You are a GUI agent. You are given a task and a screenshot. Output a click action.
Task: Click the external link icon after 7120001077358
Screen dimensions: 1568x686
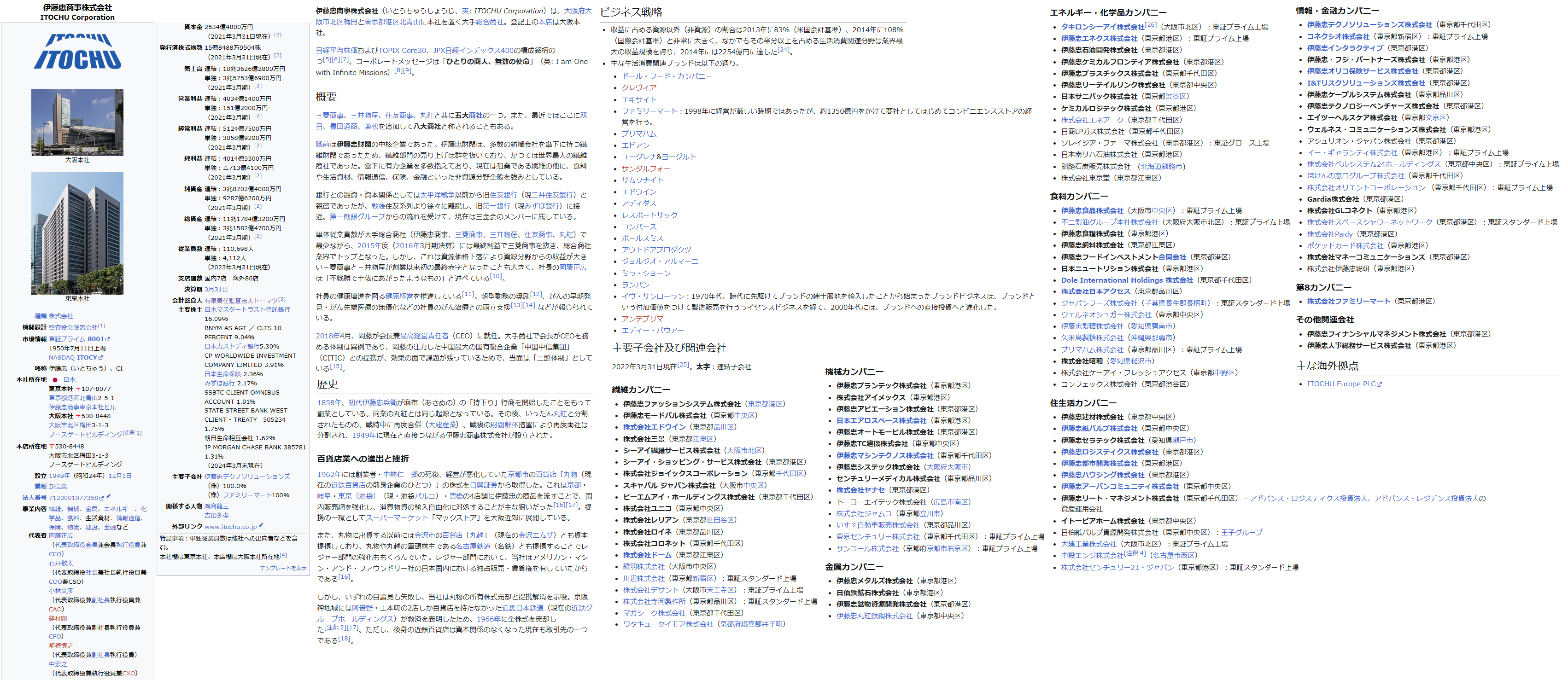pyautogui.click(x=101, y=498)
